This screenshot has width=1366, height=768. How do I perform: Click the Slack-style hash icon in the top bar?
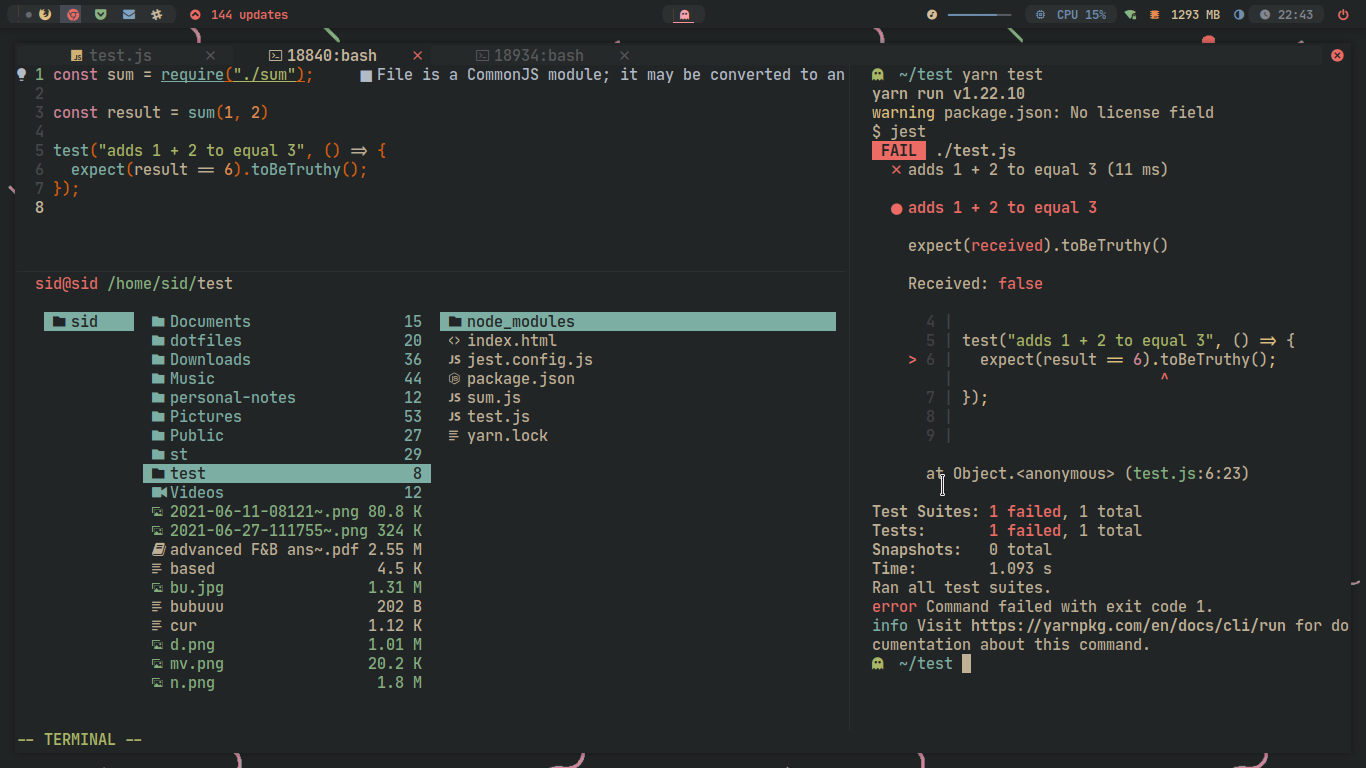(156, 15)
